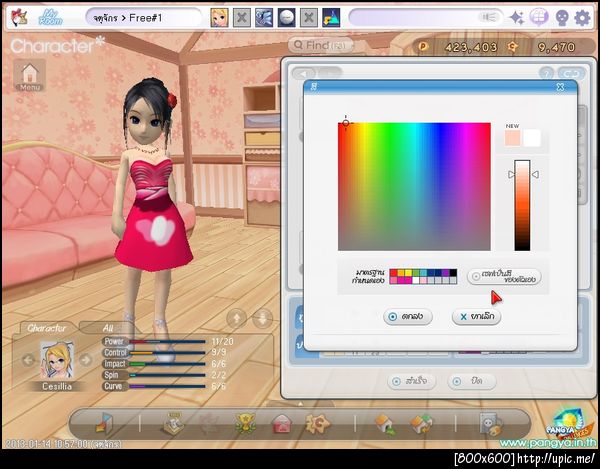600x469 pixels.
Task: Click the orange house with swap arrows
Action: click(421, 424)
